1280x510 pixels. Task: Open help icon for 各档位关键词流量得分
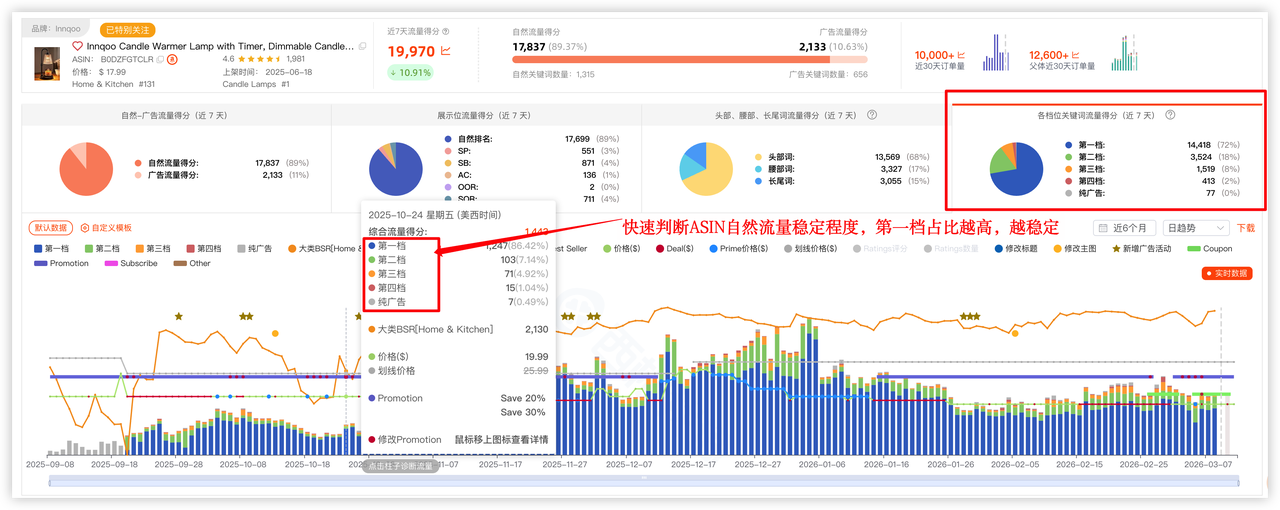(x=1170, y=115)
